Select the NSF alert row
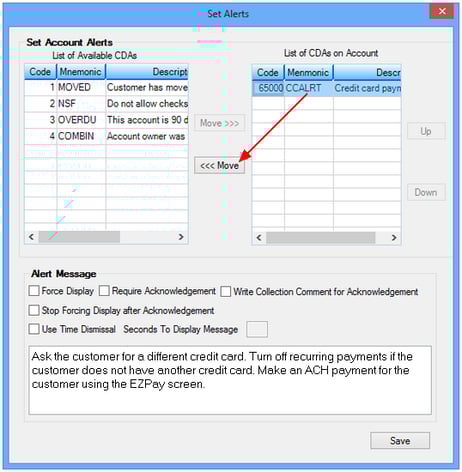 click(x=106, y=104)
